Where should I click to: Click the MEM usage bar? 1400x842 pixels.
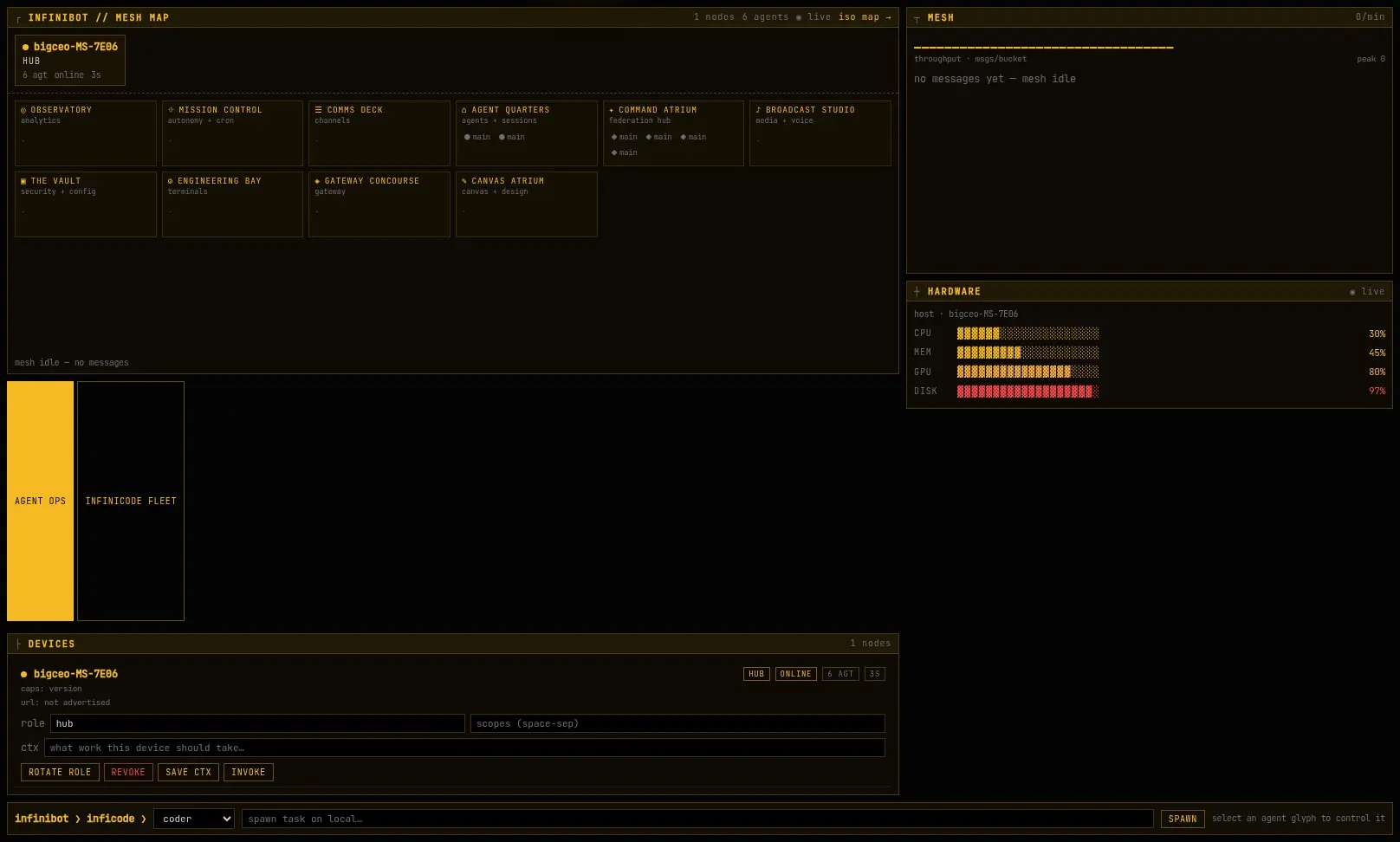click(x=1027, y=353)
